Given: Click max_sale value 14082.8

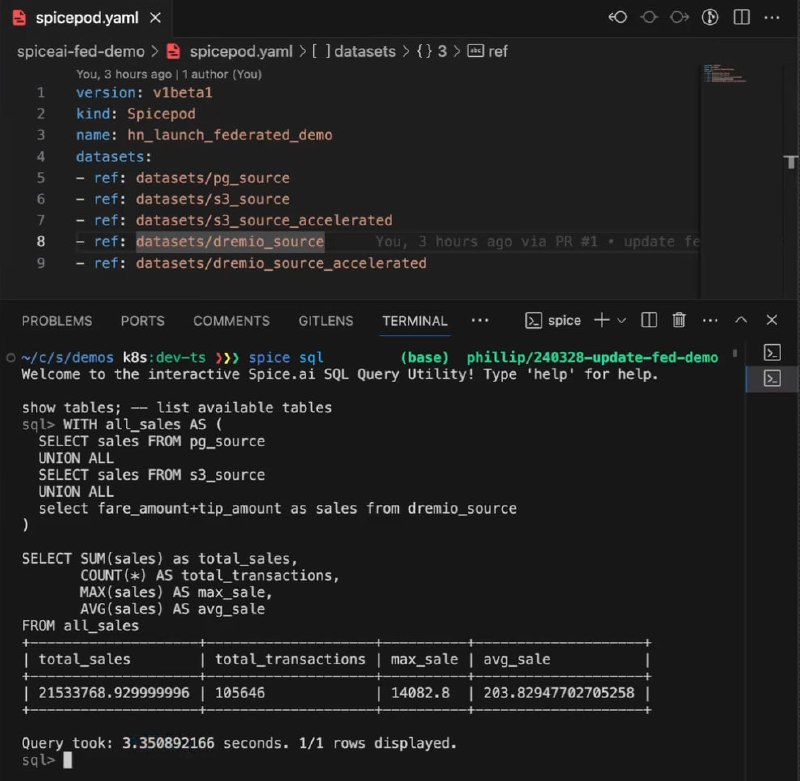Looking at the screenshot, I should point(420,693).
